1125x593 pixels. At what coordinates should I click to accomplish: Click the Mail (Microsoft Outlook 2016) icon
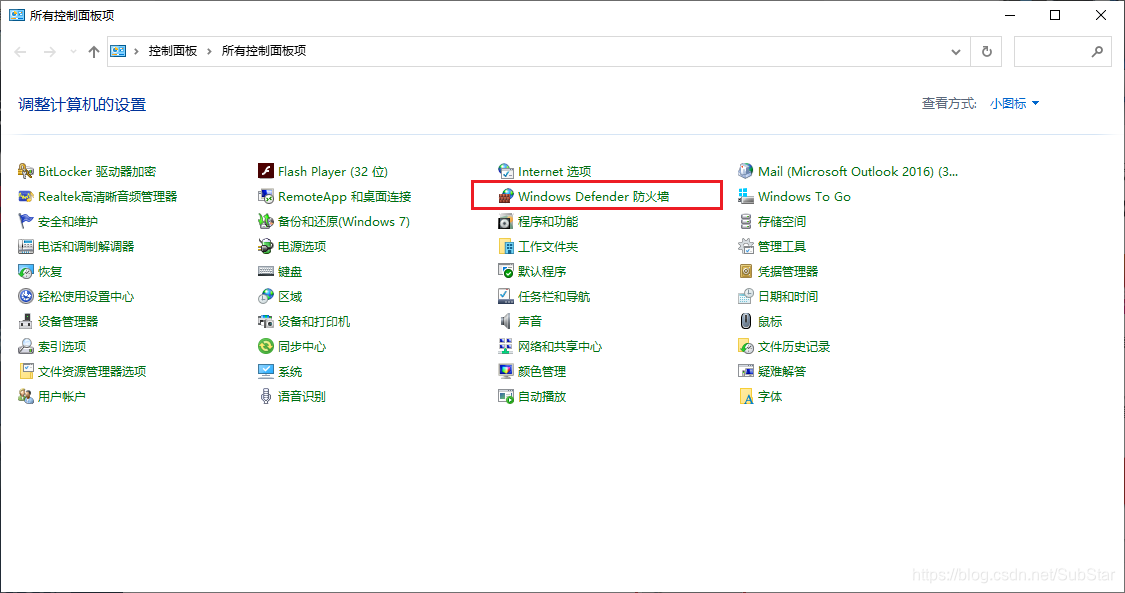coord(746,171)
